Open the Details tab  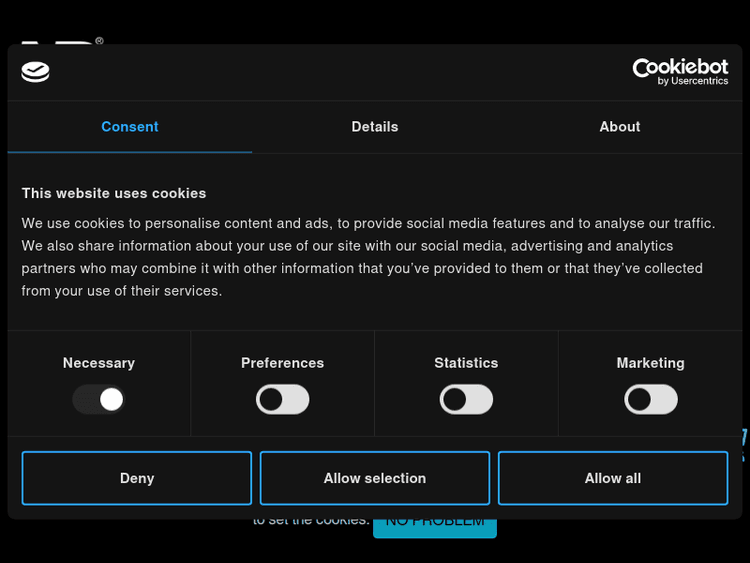click(375, 127)
